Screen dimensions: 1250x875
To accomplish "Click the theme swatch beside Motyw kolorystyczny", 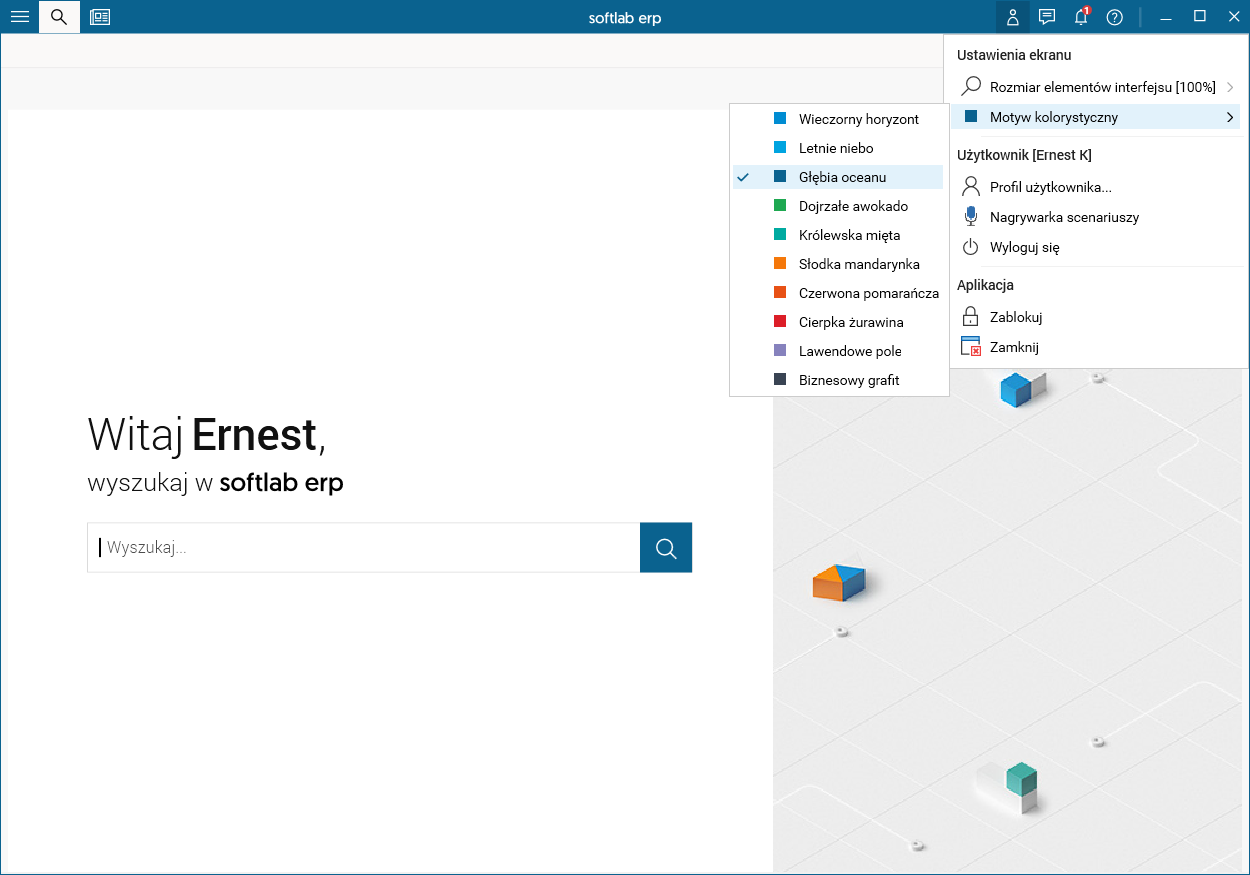I will pos(970,117).
